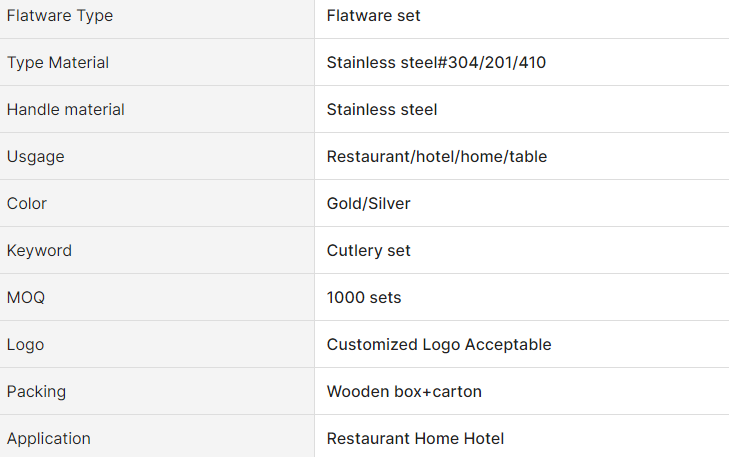
Task: Click the 'Gold/Silver' color value
Action: click(368, 204)
